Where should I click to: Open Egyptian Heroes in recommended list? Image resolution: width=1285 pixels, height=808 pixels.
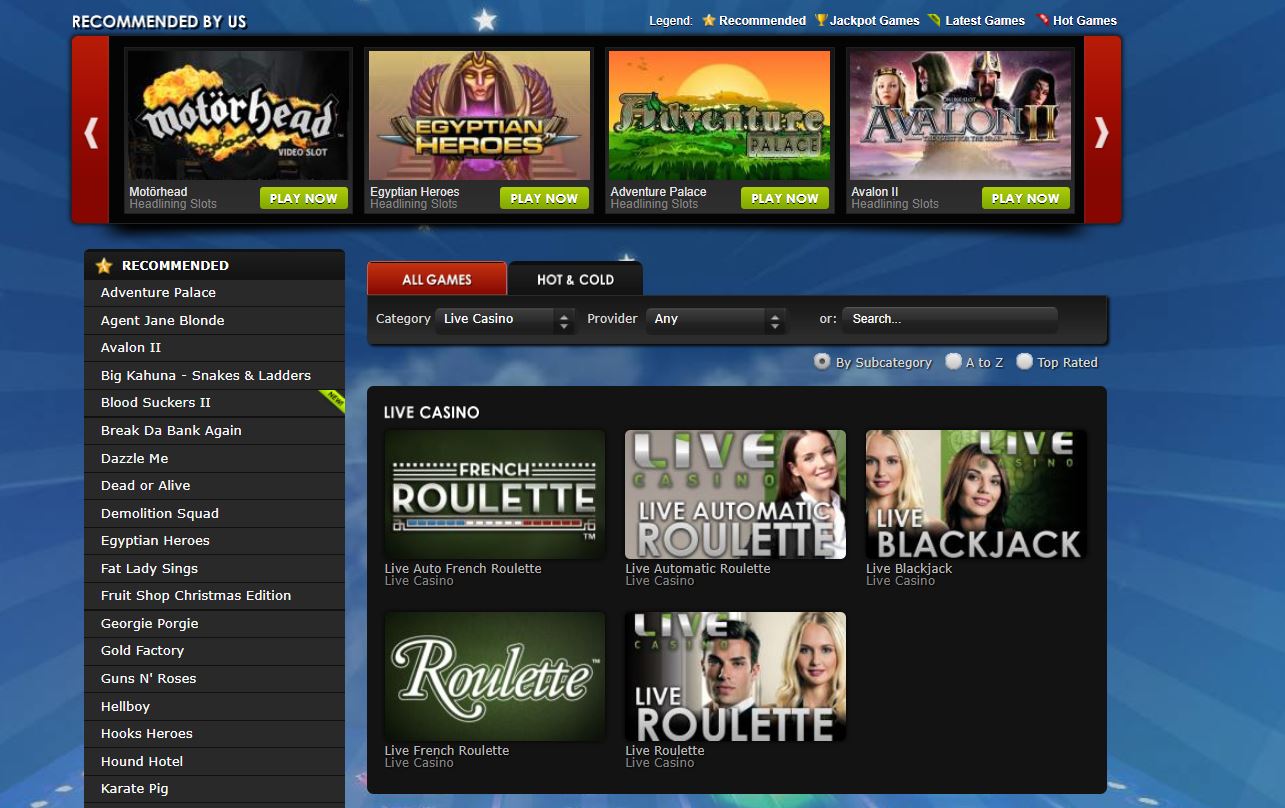click(215, 541)
